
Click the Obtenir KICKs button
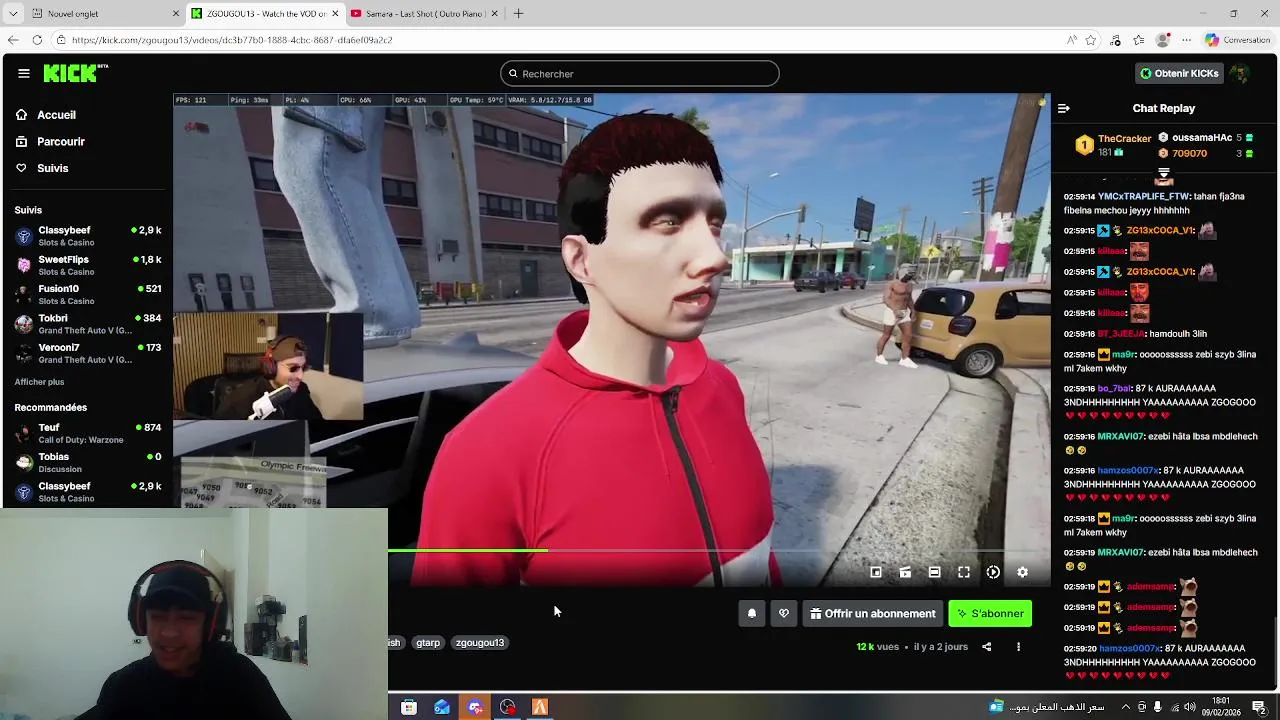(1179, 73)
